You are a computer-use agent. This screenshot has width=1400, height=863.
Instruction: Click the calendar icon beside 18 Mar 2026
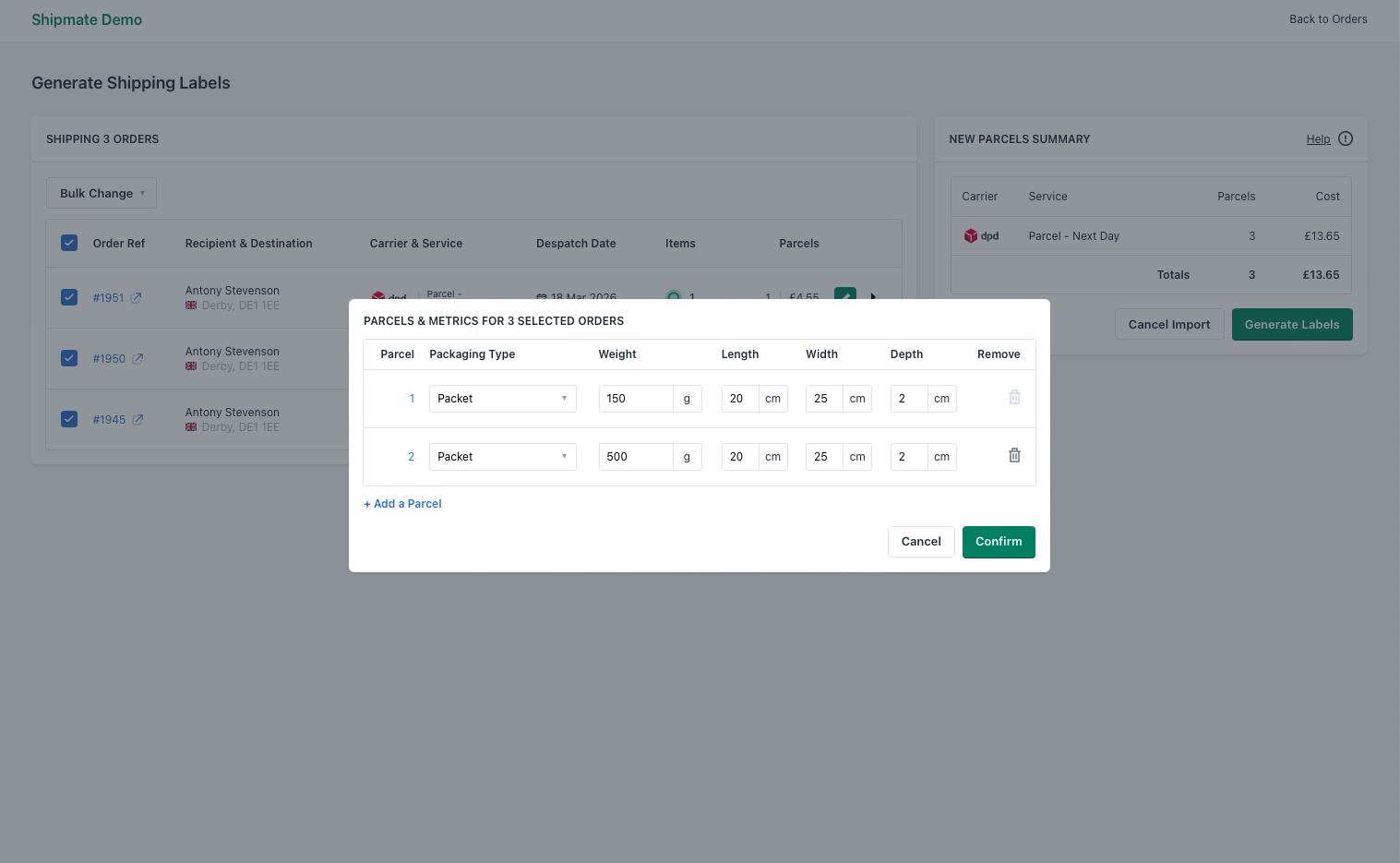[542, 297]
